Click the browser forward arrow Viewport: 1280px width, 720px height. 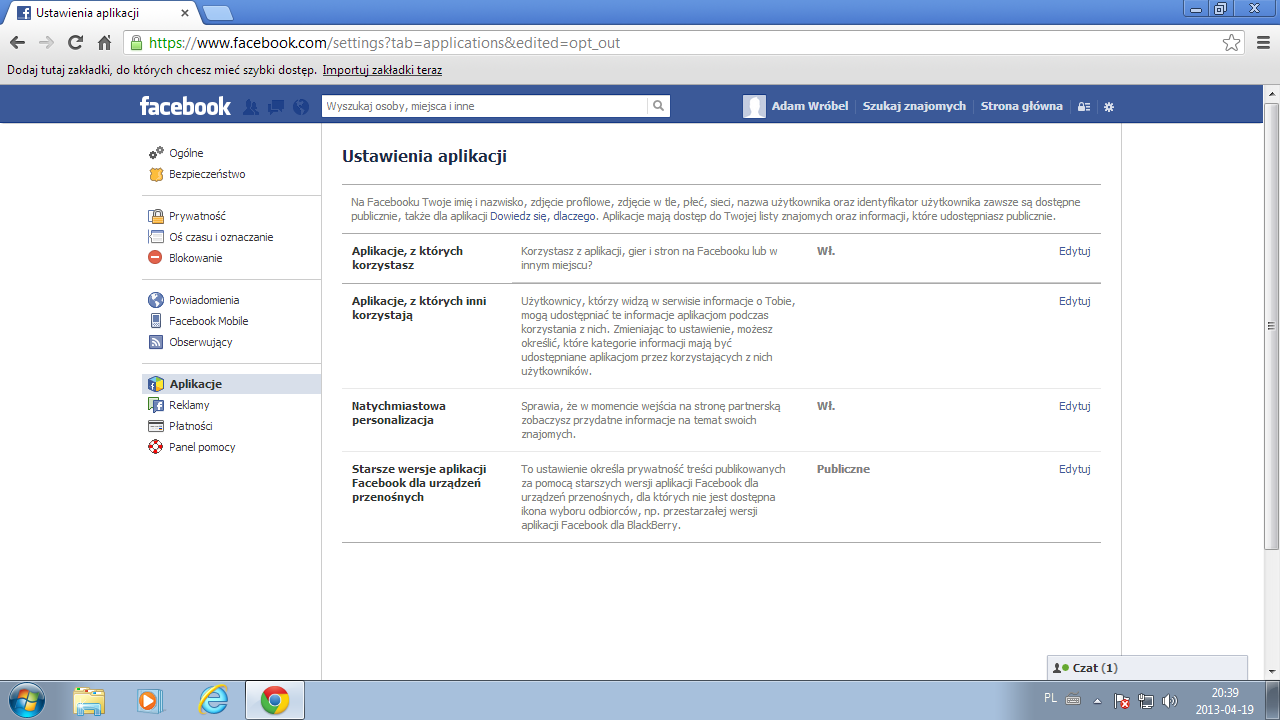pyautogui.click(x=46, y=43)
